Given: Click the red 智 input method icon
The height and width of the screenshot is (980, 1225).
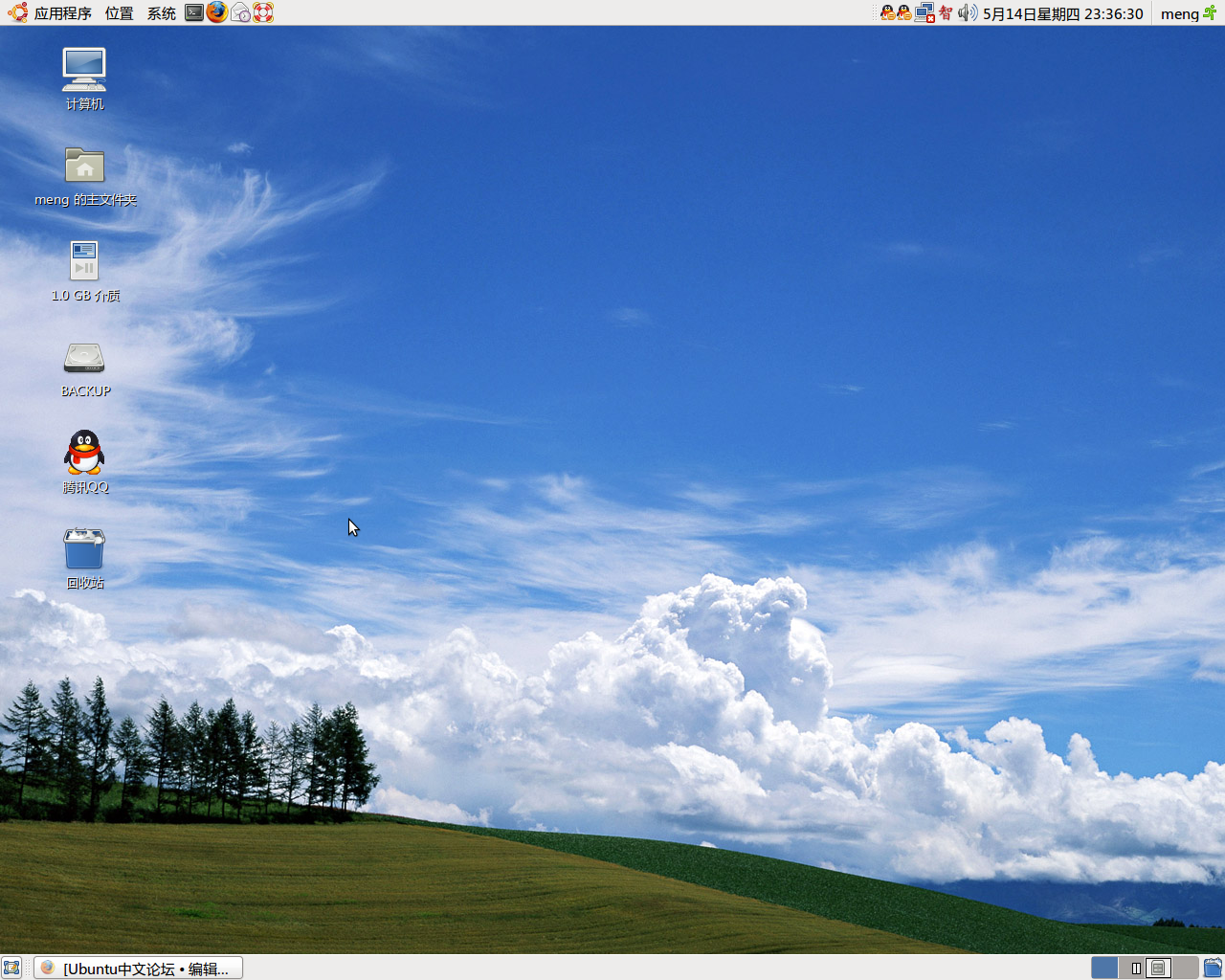Looking at the screenshot, I should (946, 13).
